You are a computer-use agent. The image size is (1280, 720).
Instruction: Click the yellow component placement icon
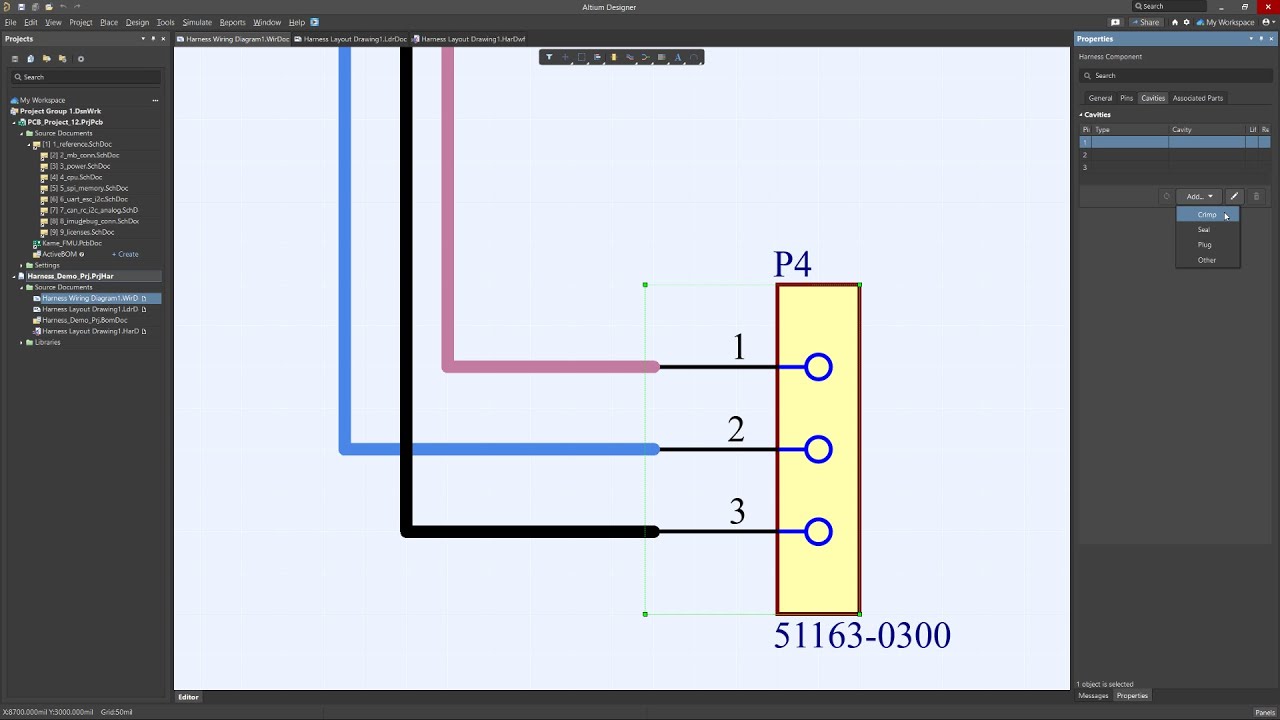613,57
